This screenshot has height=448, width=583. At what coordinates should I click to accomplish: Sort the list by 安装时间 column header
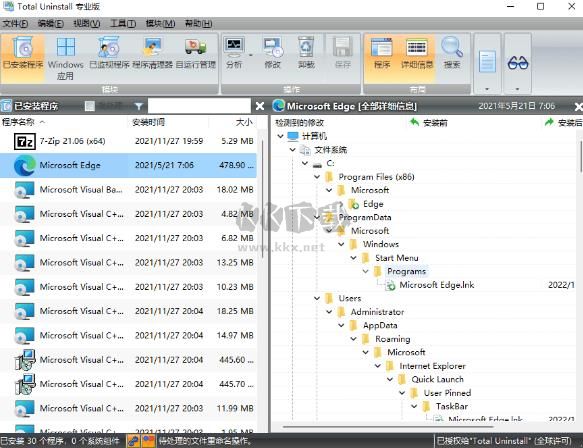click(x=149, y=122)
